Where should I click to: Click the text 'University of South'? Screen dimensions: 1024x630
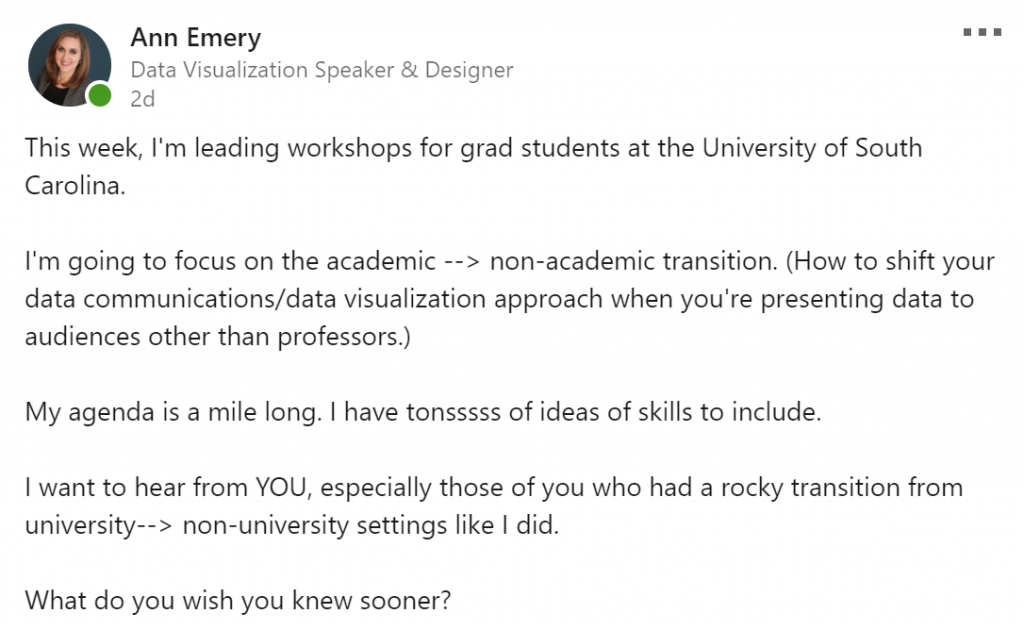coord(812,149)
